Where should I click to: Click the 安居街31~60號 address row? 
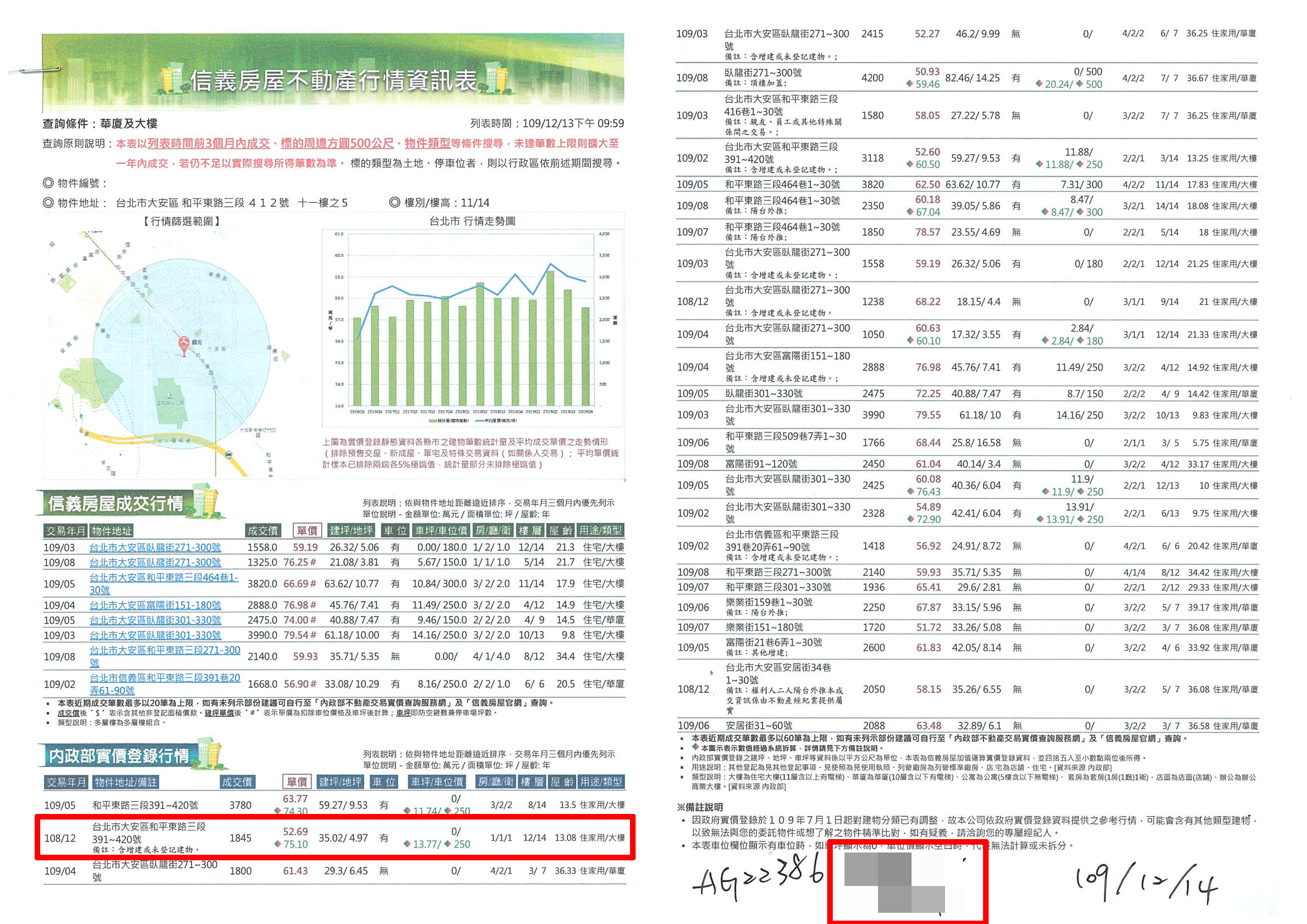968,725
